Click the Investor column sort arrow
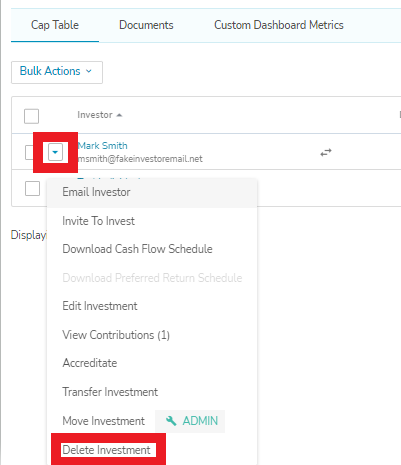401x465 pixels. pyautogui.click(x=119, y=115)
